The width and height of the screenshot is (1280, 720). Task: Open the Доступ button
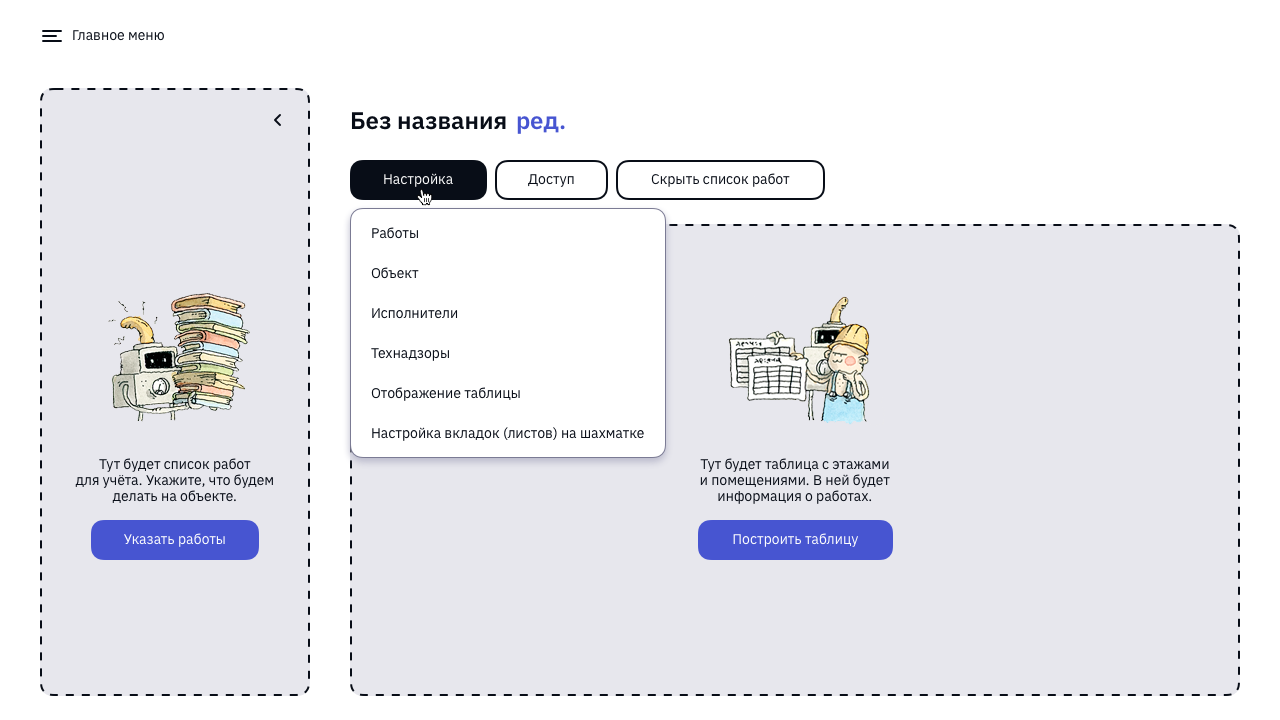click(x=551, y=180)
